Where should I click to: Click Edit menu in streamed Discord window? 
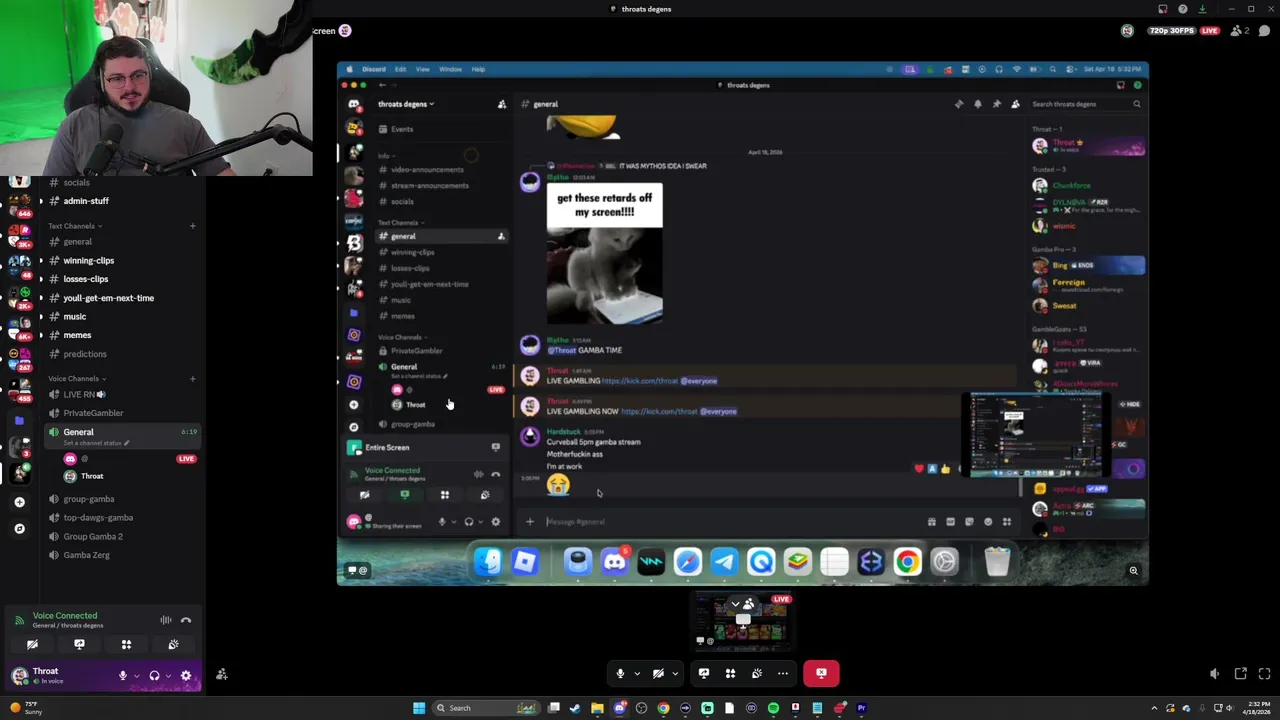(400, 69)
